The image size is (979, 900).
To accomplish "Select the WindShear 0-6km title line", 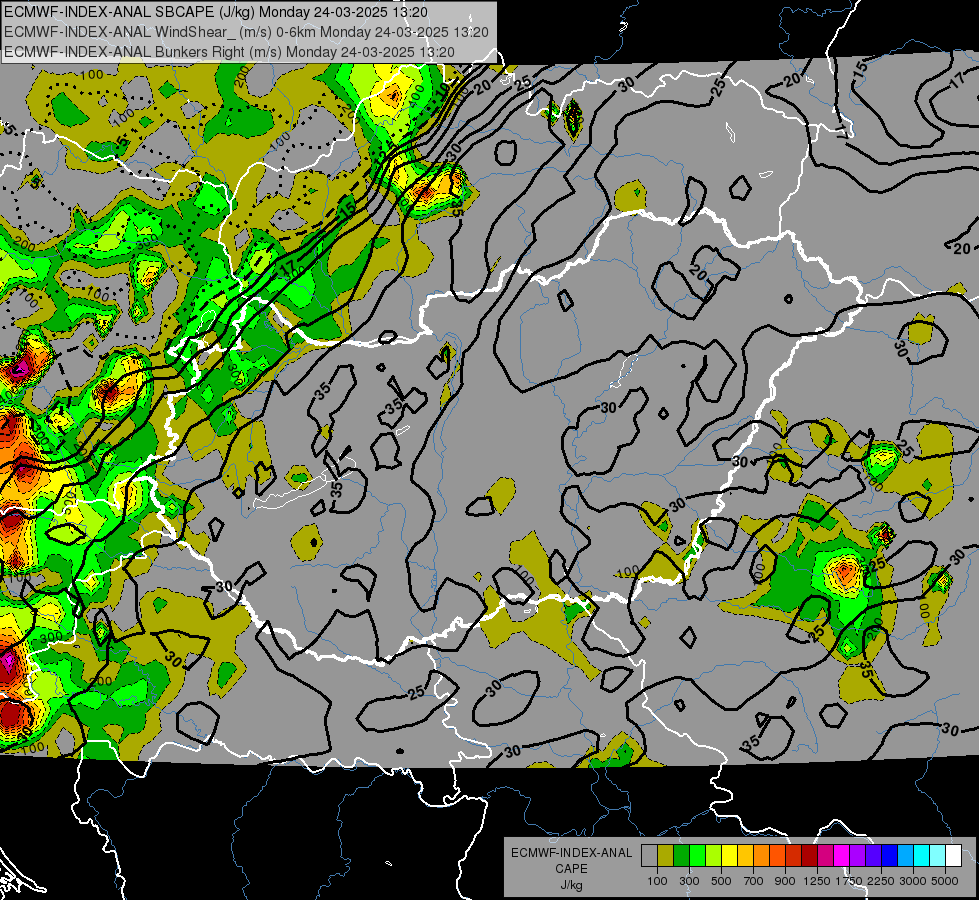I will click(246, 32).
